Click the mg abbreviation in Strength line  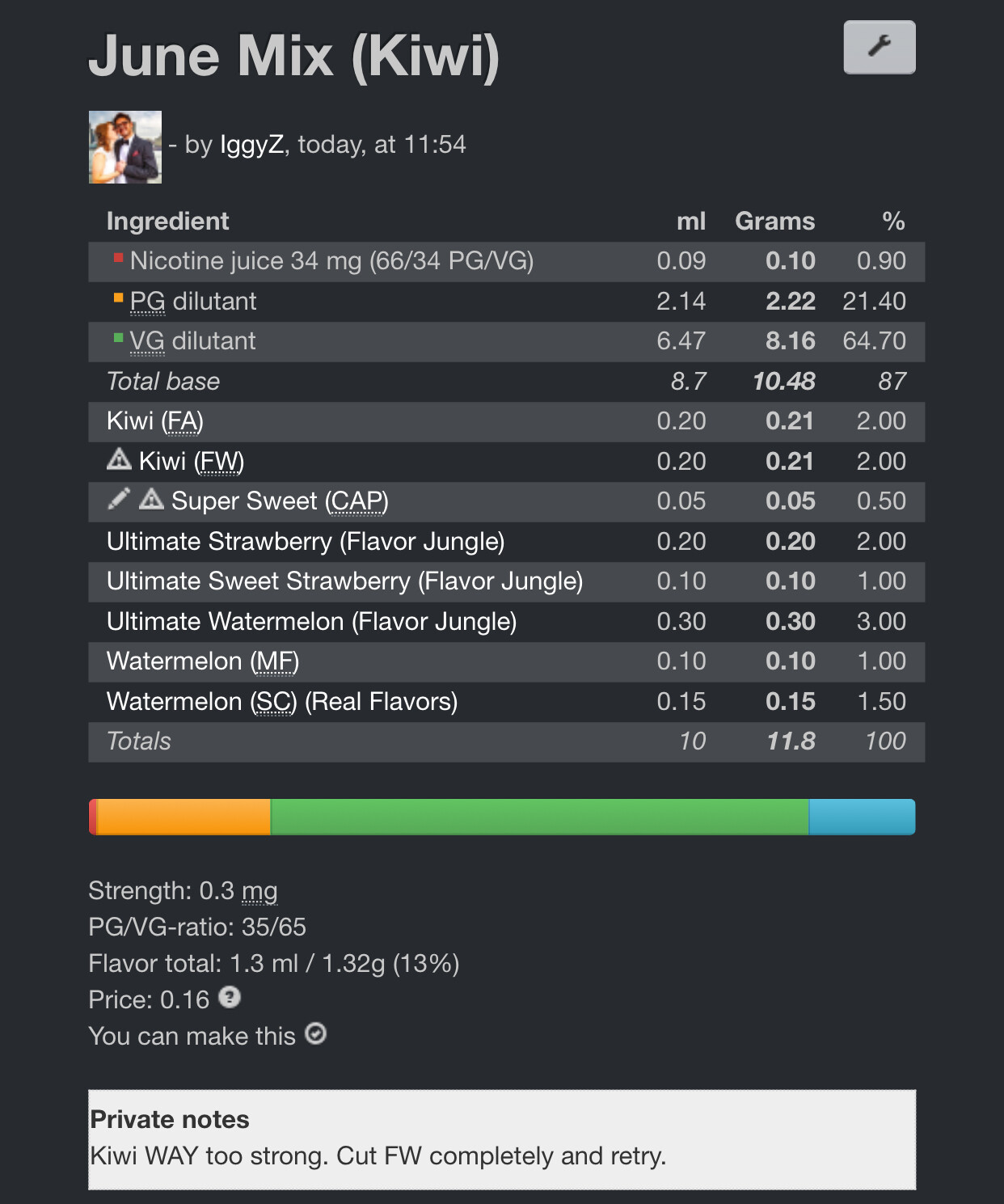pyautogui.click(x=259, y=892)
